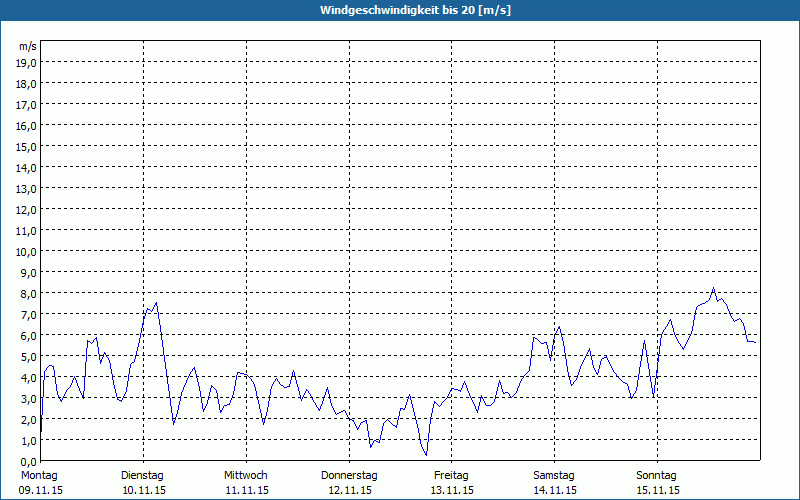Image resolution: width=800 pixels, height=500 pixels.
Task: Select the Dienstag day label
Action: [142, 475]
